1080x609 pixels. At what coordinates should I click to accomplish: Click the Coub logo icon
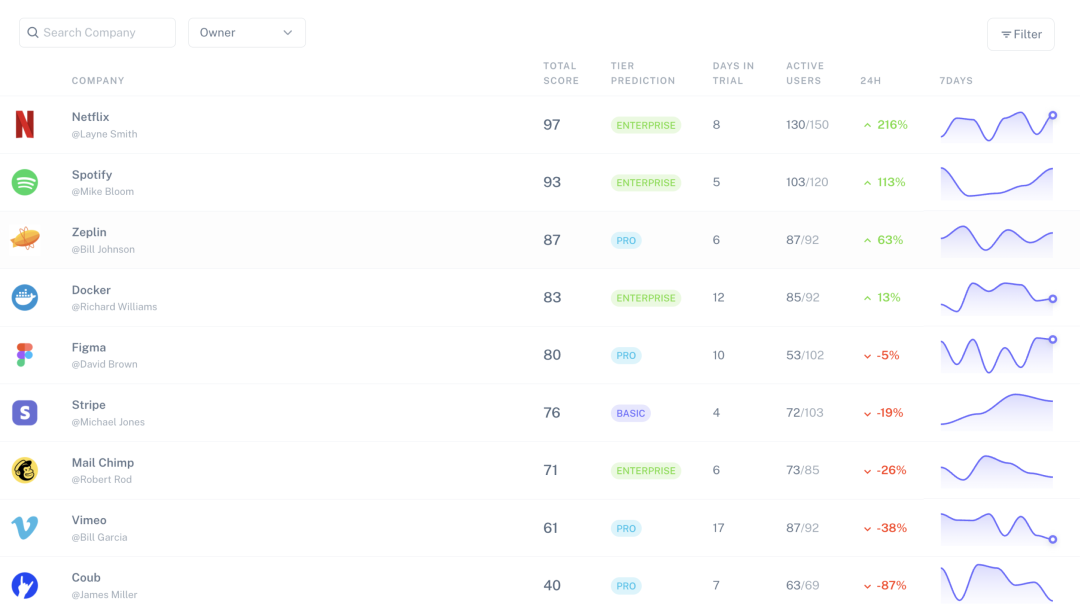click(25, 586)
